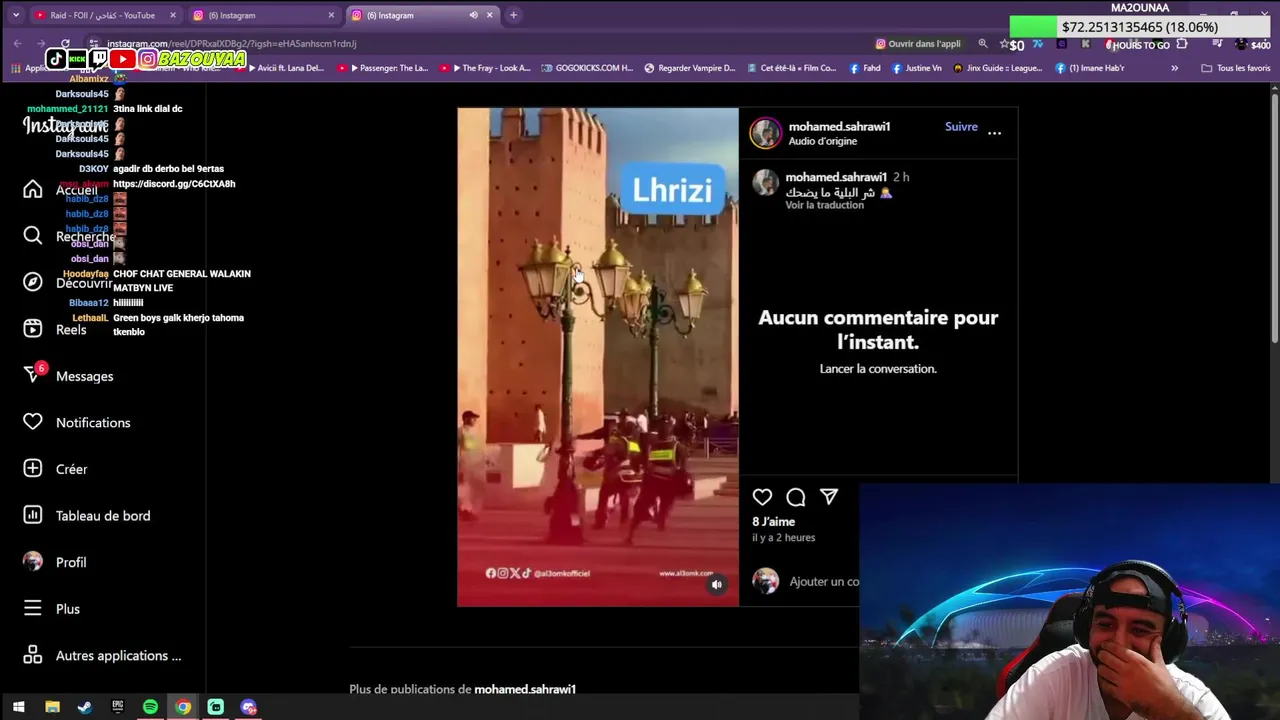The height and width of the screenshot is (720, 1280).
Task: Click Créer plus icon
Action: click(x=33, y=468)
